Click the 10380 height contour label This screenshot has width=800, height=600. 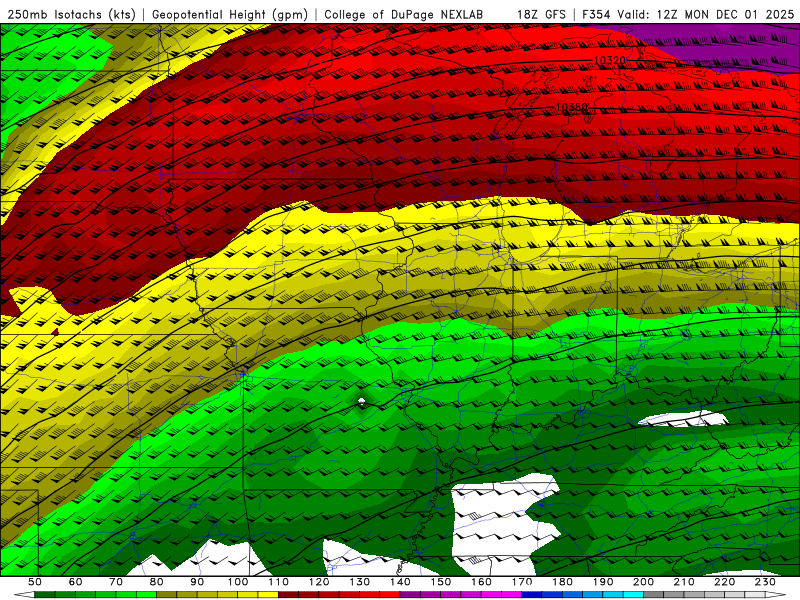pyautogui.click(x=571, y=107)
